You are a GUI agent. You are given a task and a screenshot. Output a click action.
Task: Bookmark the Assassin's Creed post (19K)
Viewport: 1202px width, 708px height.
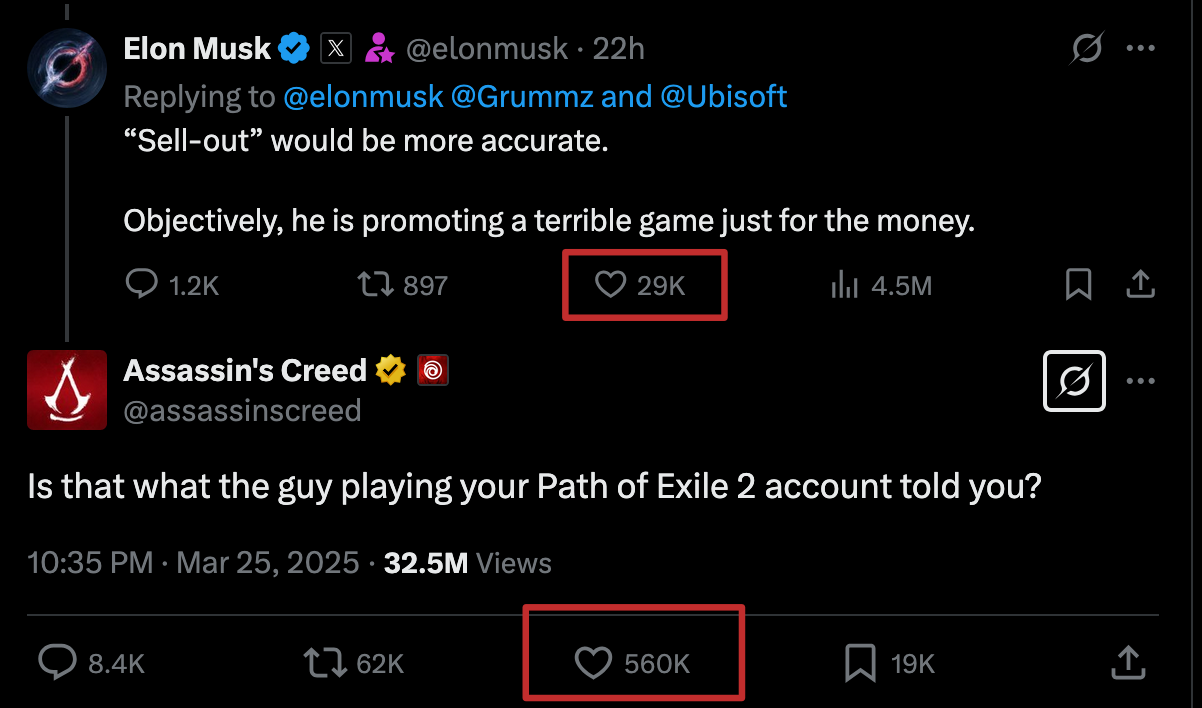[861, 662]
